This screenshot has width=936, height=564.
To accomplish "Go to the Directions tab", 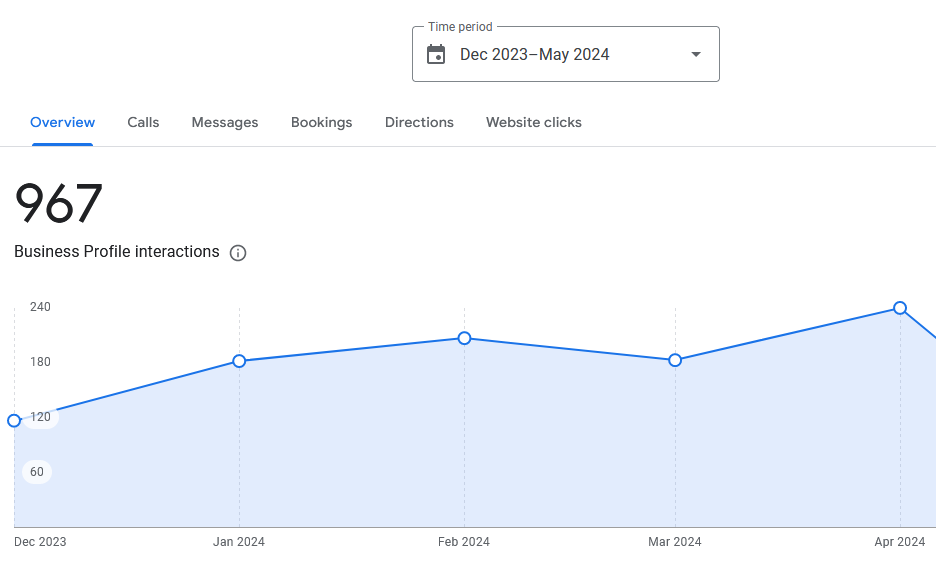I will tap(419, 122).
